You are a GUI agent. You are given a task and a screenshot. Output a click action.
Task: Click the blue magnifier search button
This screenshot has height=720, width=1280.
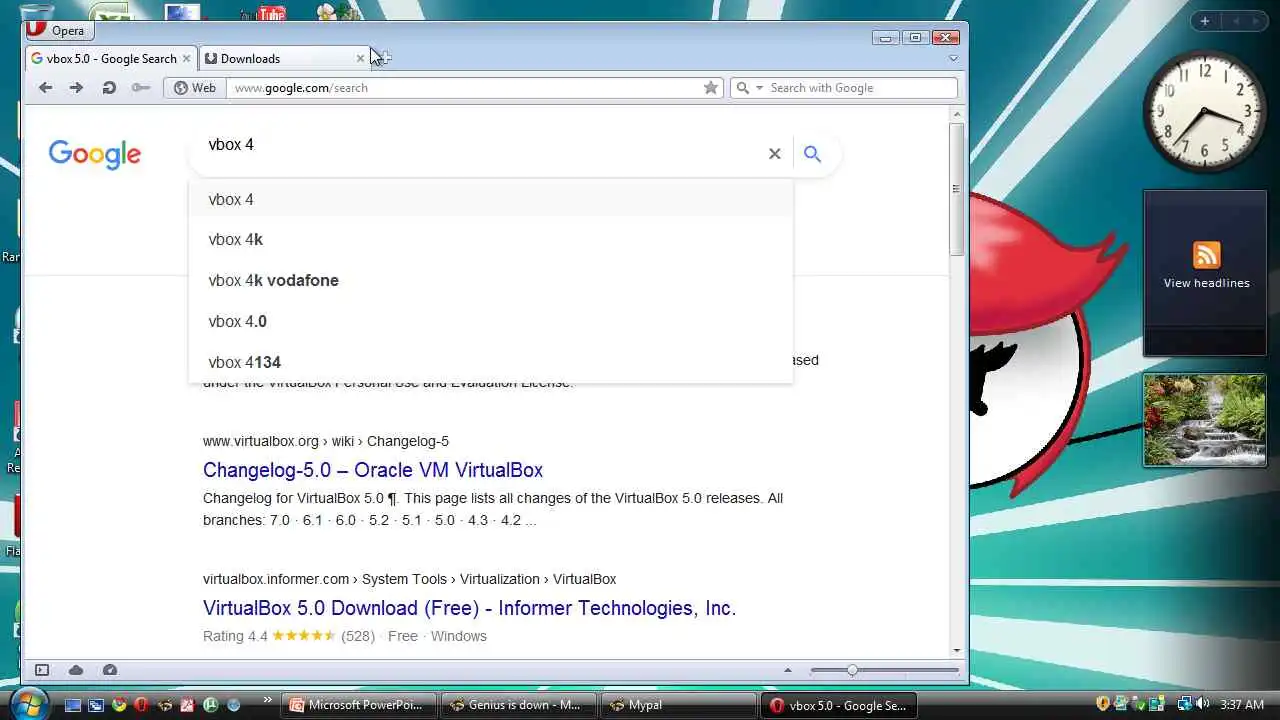812,154
